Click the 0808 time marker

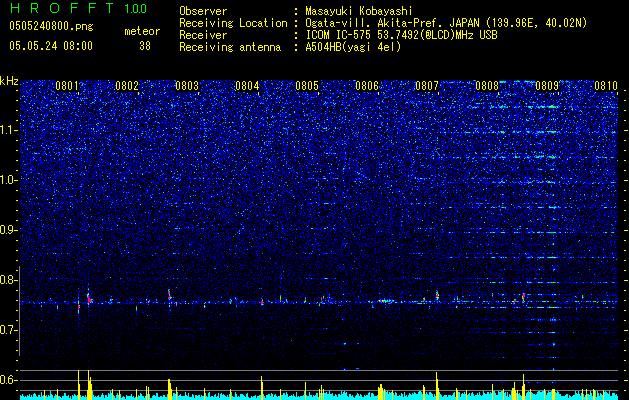(x=487, y=85)
